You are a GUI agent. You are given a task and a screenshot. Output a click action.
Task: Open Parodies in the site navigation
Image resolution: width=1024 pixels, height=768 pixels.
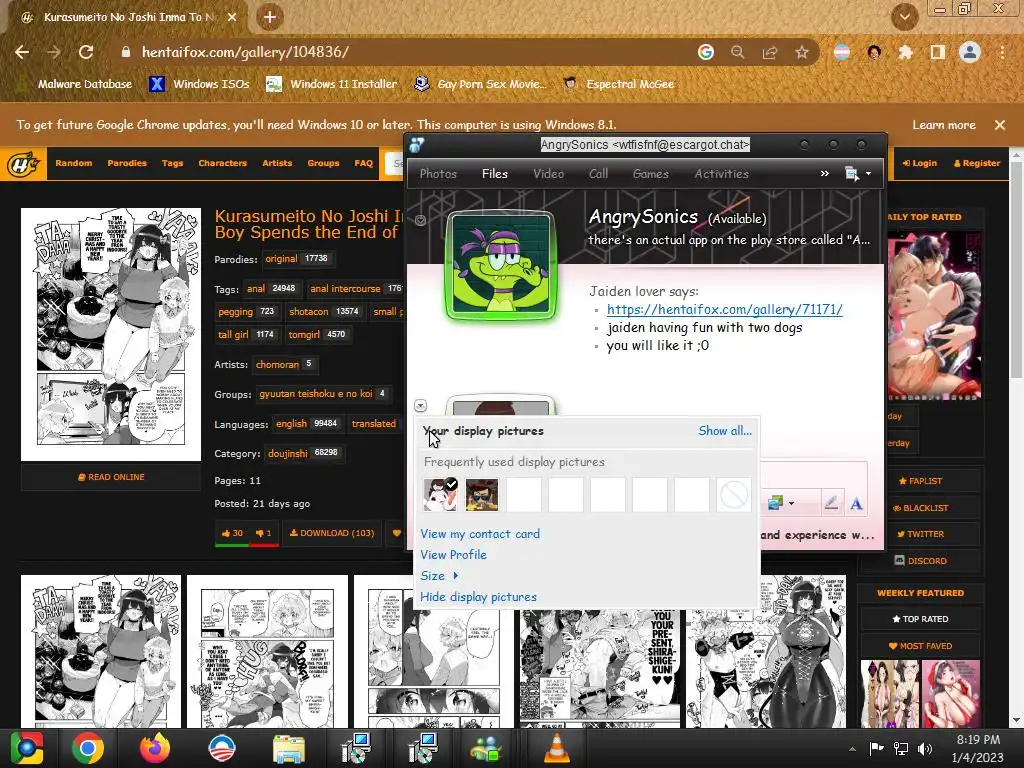click(127, 163)
